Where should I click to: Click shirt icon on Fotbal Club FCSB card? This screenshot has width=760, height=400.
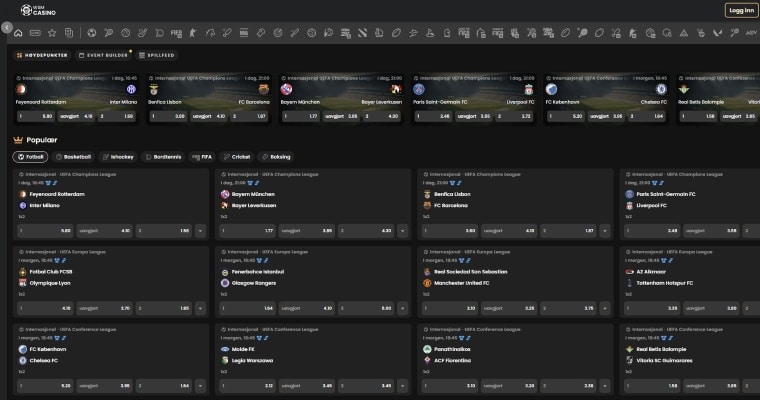tap(57, 260)
